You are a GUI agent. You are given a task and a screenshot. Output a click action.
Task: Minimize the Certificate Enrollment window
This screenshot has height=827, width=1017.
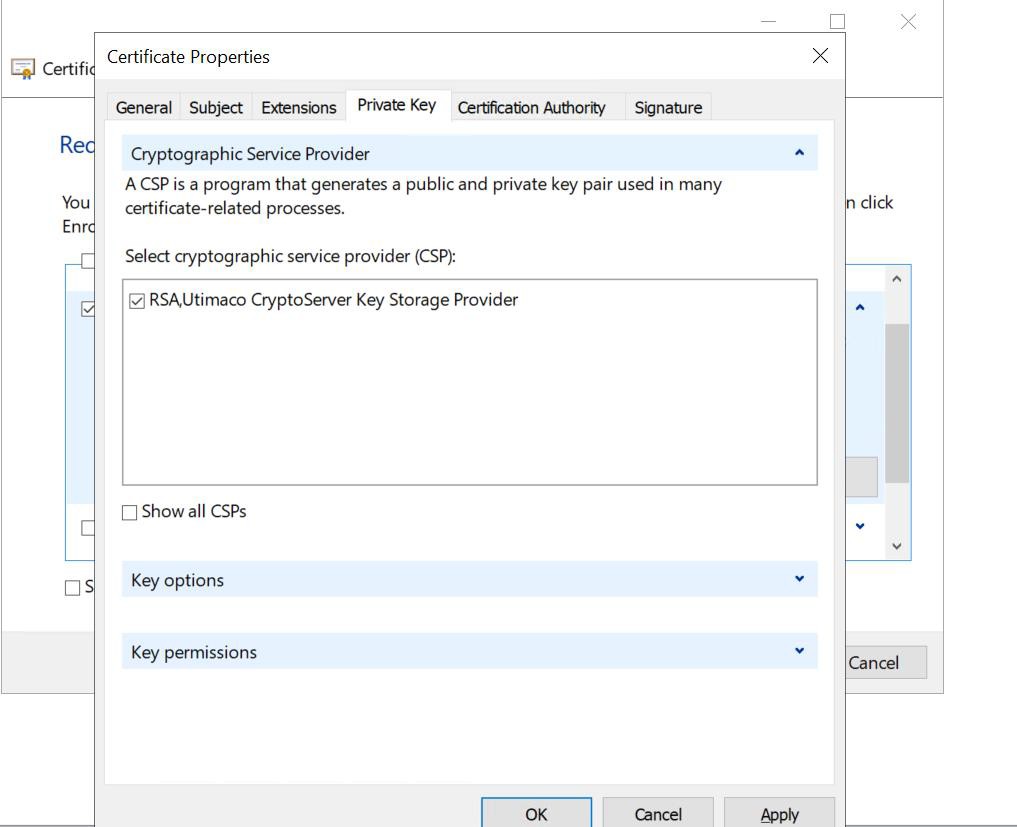tap(769, 21)
